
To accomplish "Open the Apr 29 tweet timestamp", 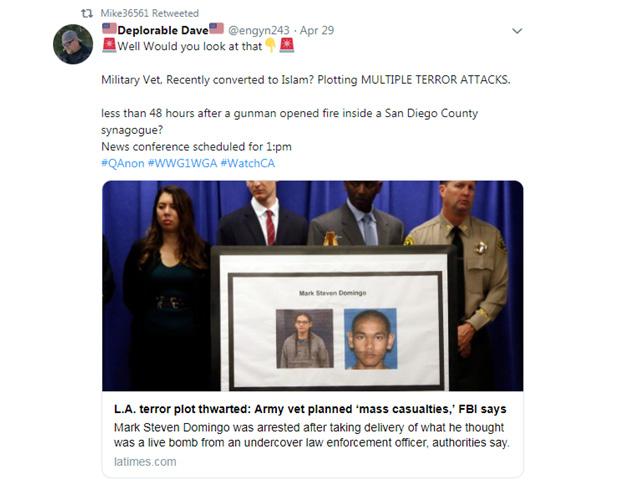I will (317, 30).
